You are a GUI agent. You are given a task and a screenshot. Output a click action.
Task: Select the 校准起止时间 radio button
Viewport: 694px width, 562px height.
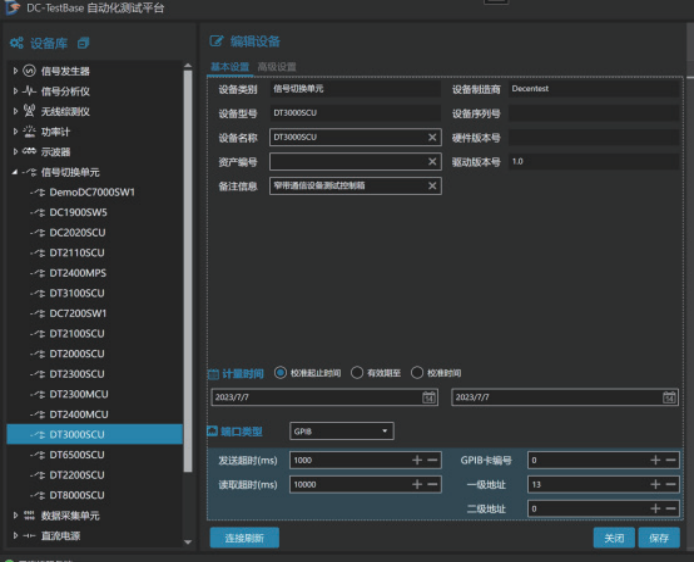tap(280, 373)
